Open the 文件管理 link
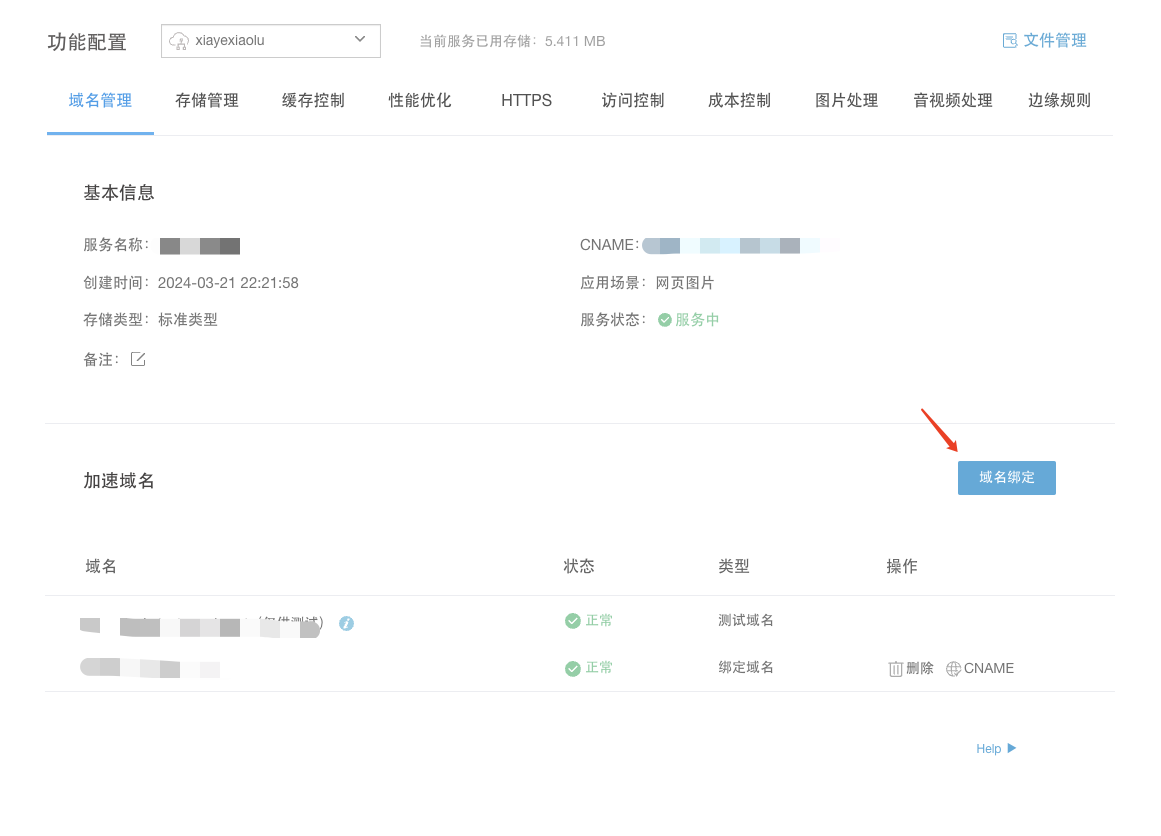The width and height of the screenshot is (1161, 836). [x=1054, y=41]
